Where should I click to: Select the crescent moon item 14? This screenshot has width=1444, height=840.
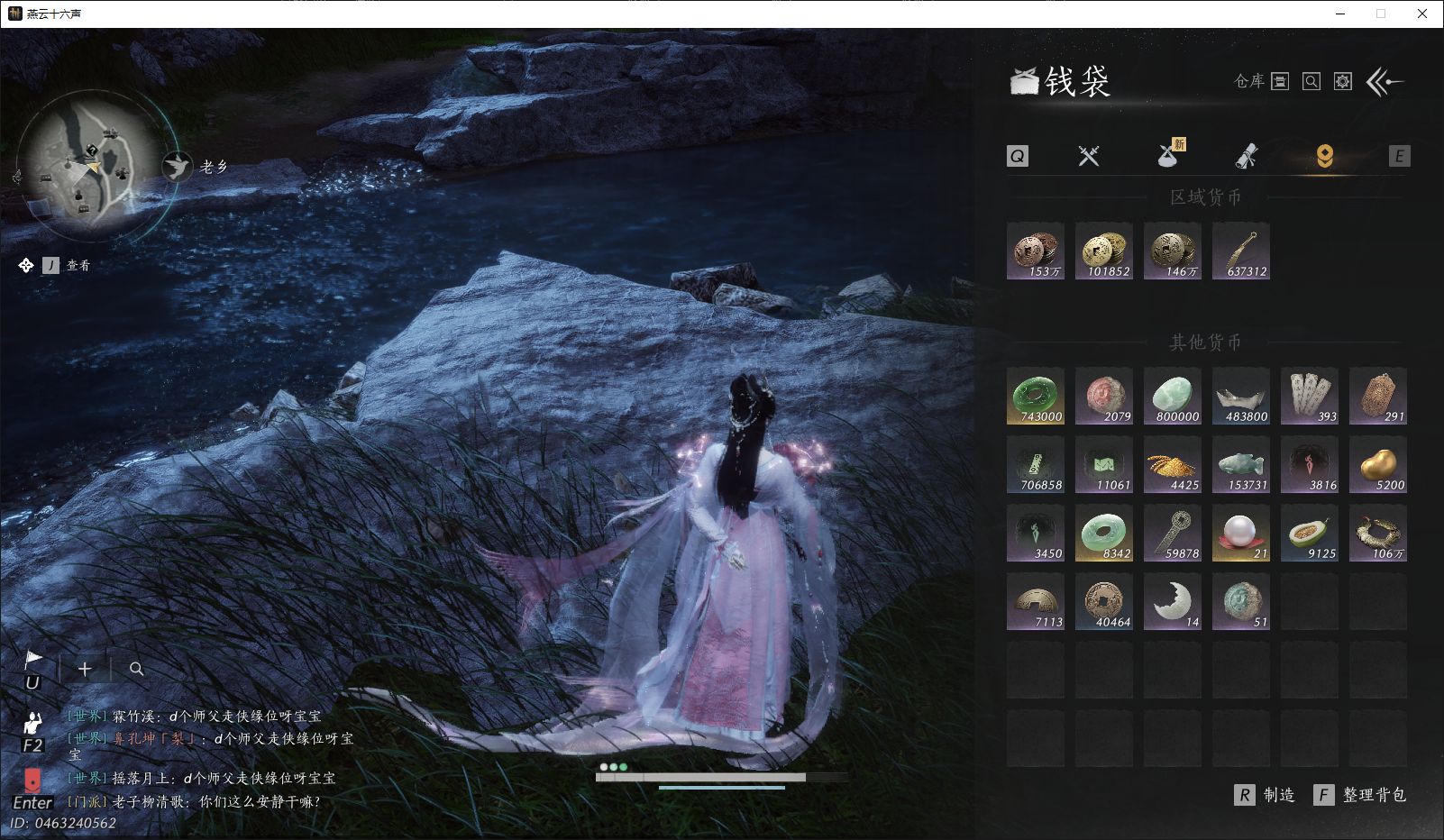tap(1173, 601)
